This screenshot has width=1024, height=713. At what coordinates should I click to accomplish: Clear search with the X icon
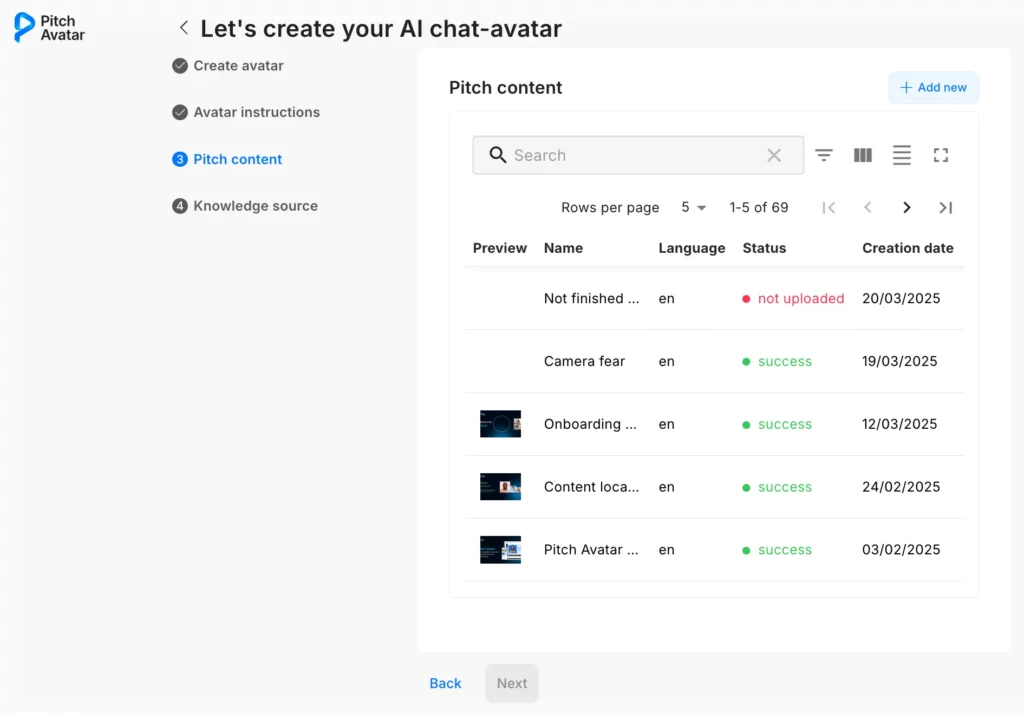(x=774, y=155)
